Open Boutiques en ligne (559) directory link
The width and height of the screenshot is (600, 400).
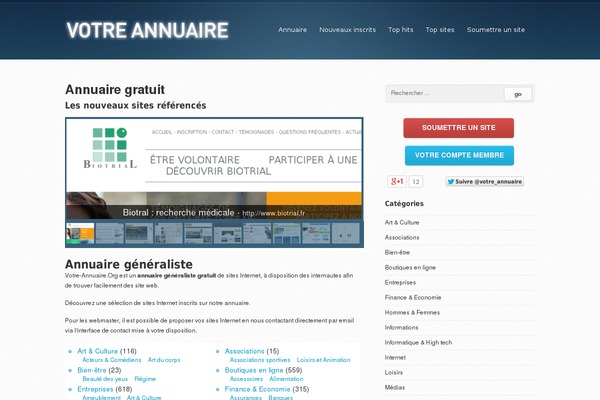coord(254,370)
